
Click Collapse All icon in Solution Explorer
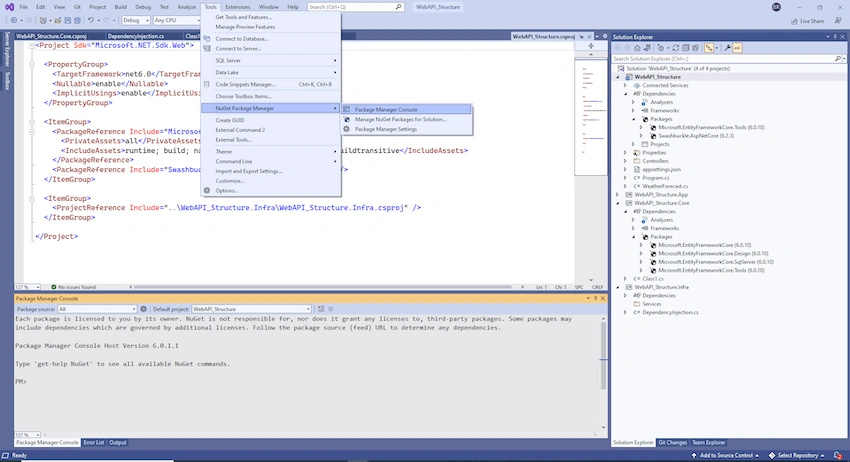685,48
